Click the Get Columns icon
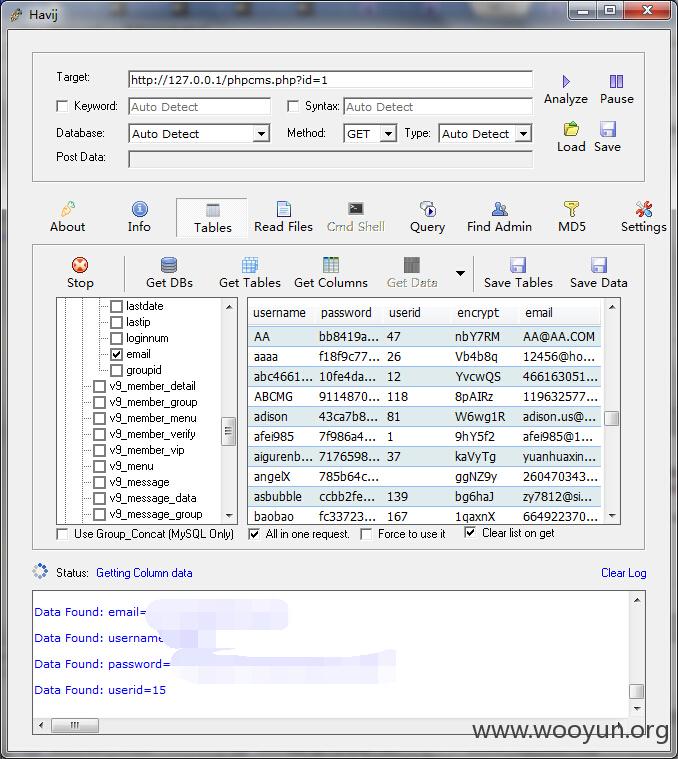Screen dimensions: 678x759 331,265
